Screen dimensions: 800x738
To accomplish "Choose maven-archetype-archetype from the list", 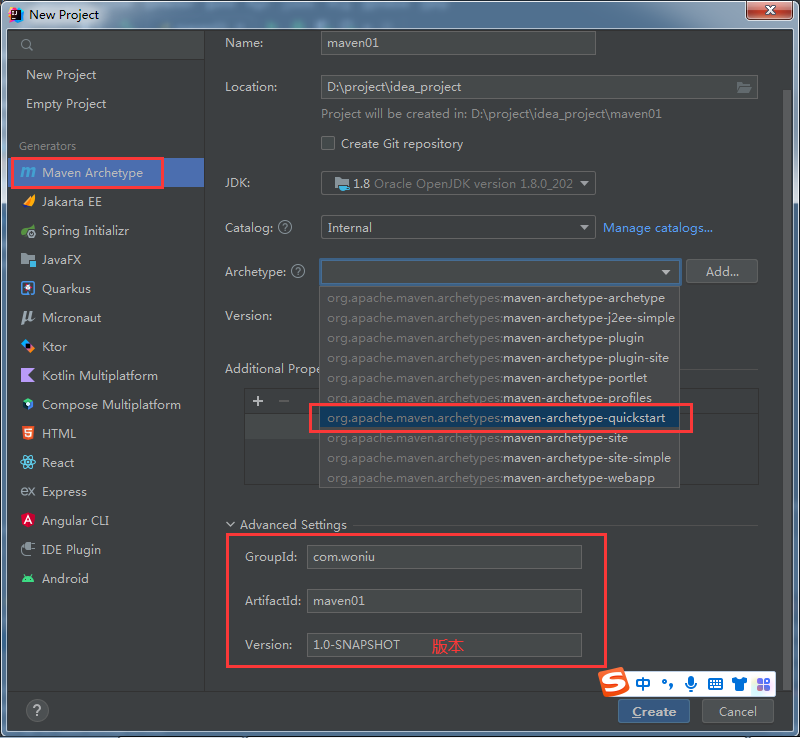I will tap(499, 298).
